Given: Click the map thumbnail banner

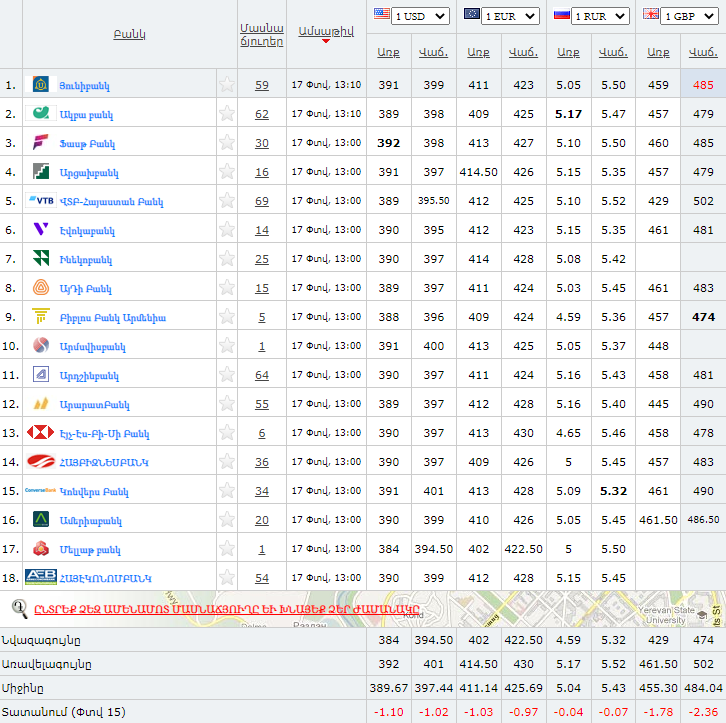Looking at the screenshot, I should 363,609.
